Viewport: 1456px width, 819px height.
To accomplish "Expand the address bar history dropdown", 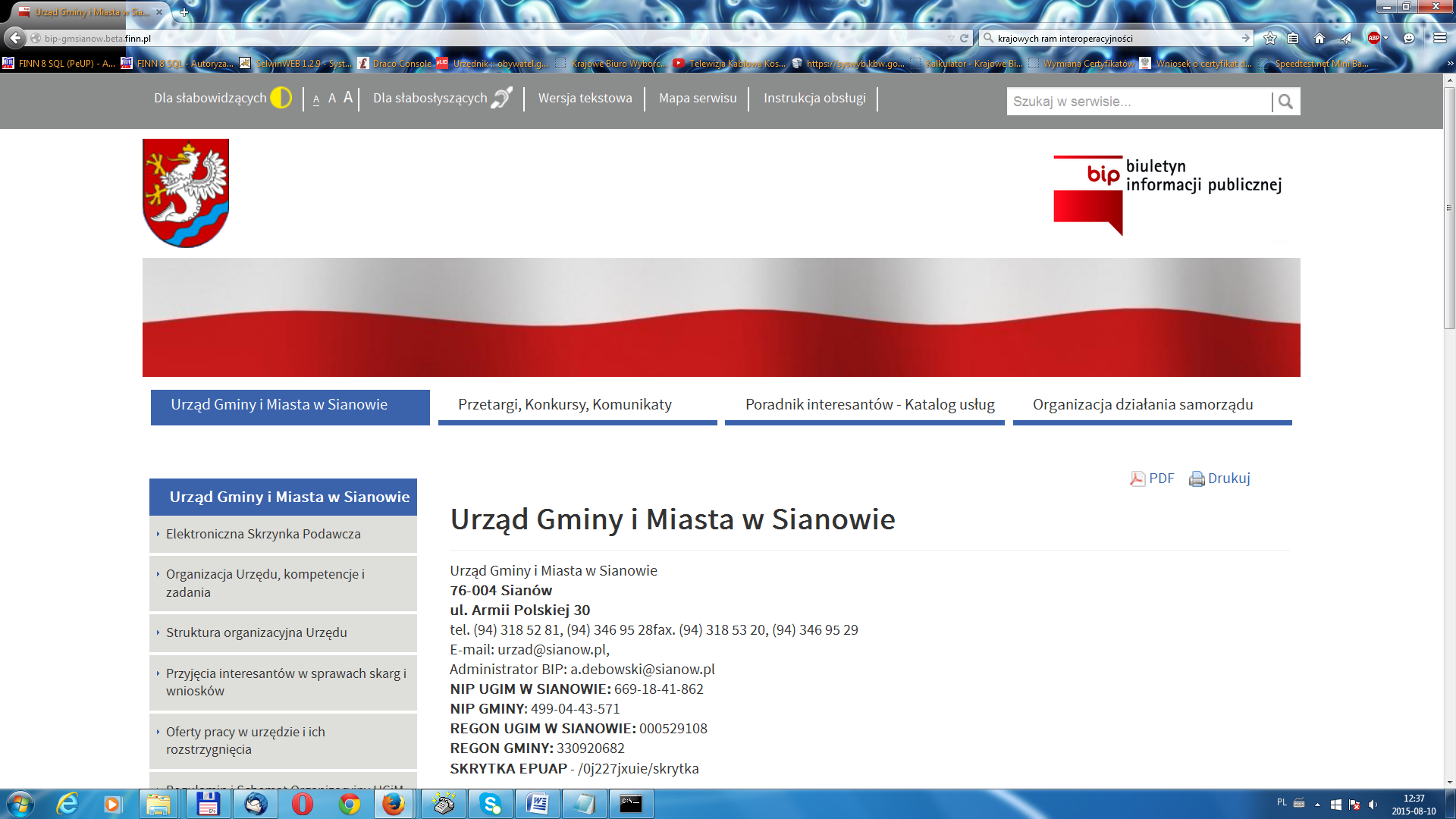I will click(951, 38).
